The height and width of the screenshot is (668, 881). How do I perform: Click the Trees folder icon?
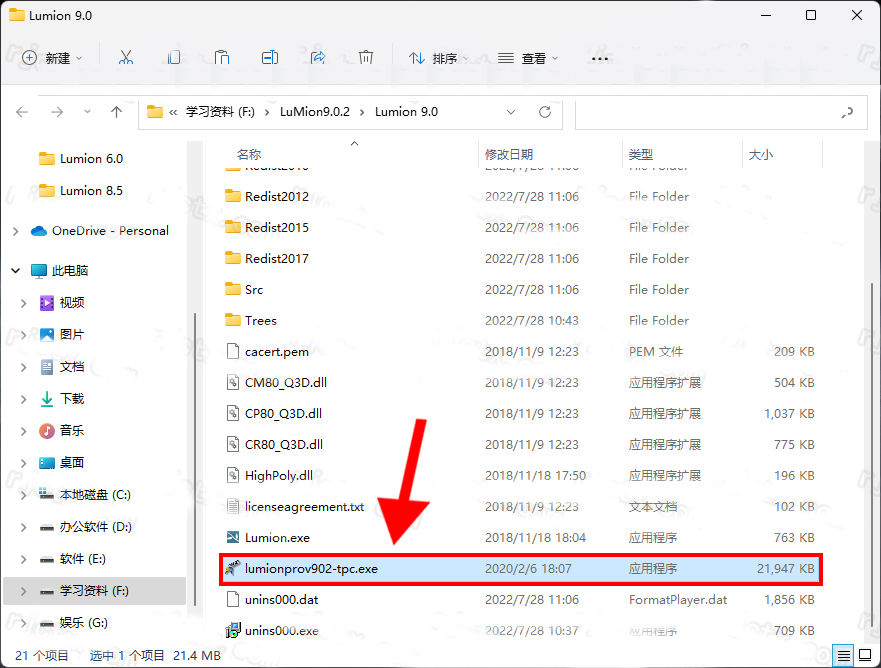(233, 320)
